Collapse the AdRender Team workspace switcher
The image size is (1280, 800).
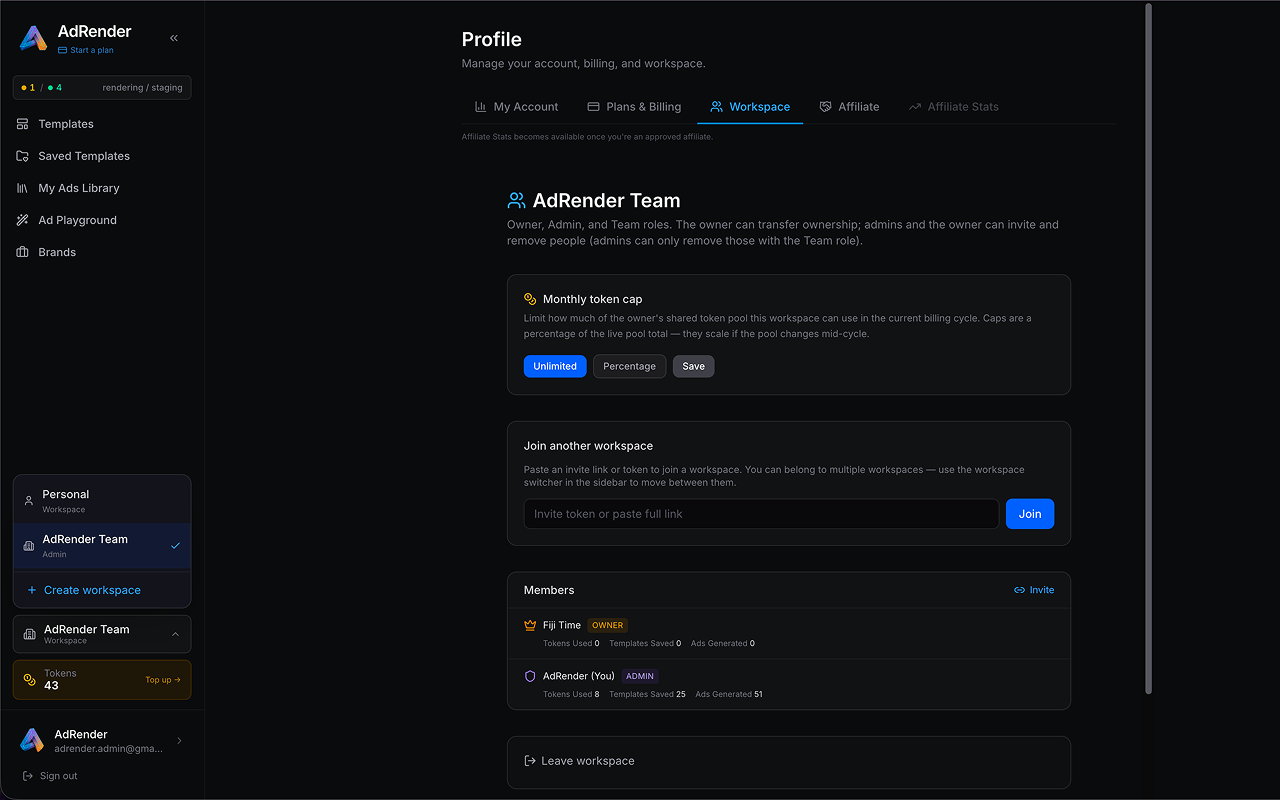pos(176,634)
